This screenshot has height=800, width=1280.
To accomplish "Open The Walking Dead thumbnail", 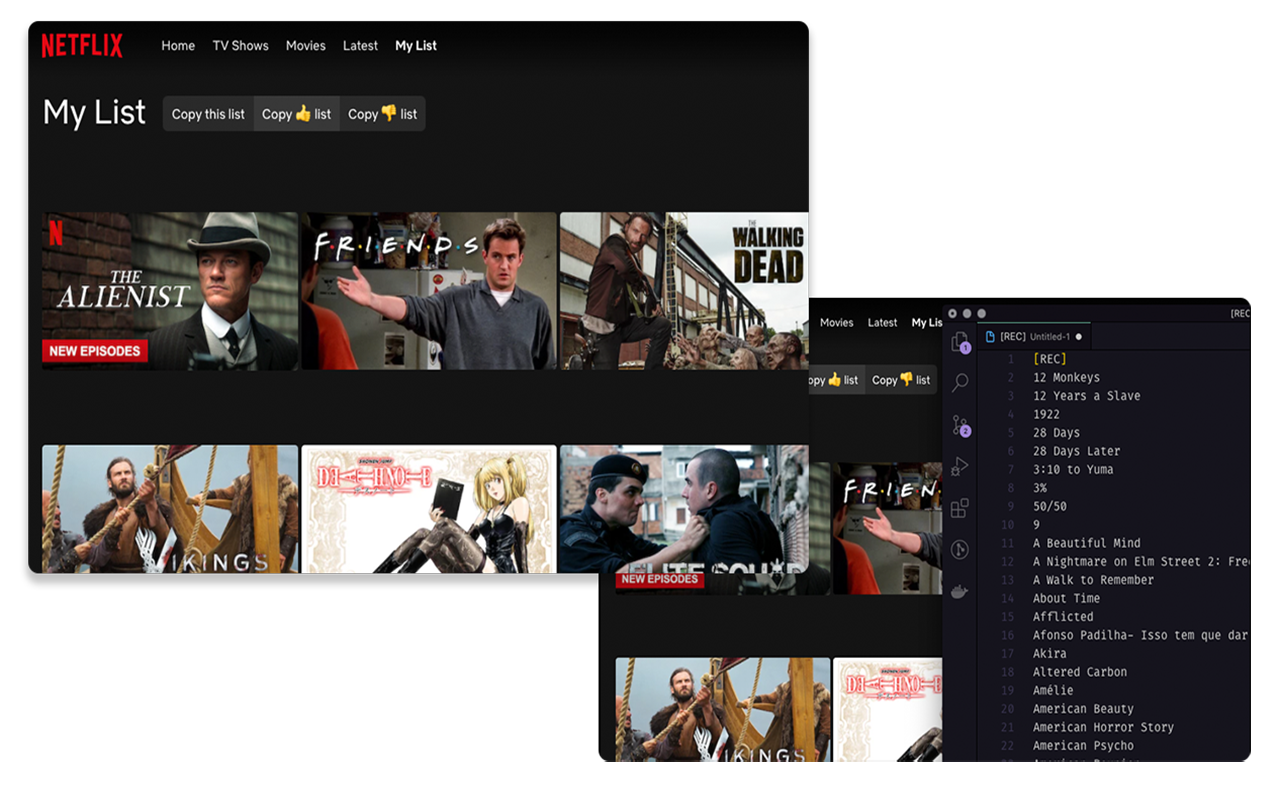I will (684, 290).
